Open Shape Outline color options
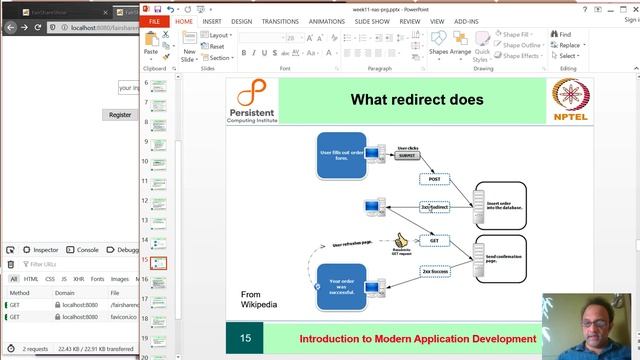The image size is (640, 360). (519, 45)
